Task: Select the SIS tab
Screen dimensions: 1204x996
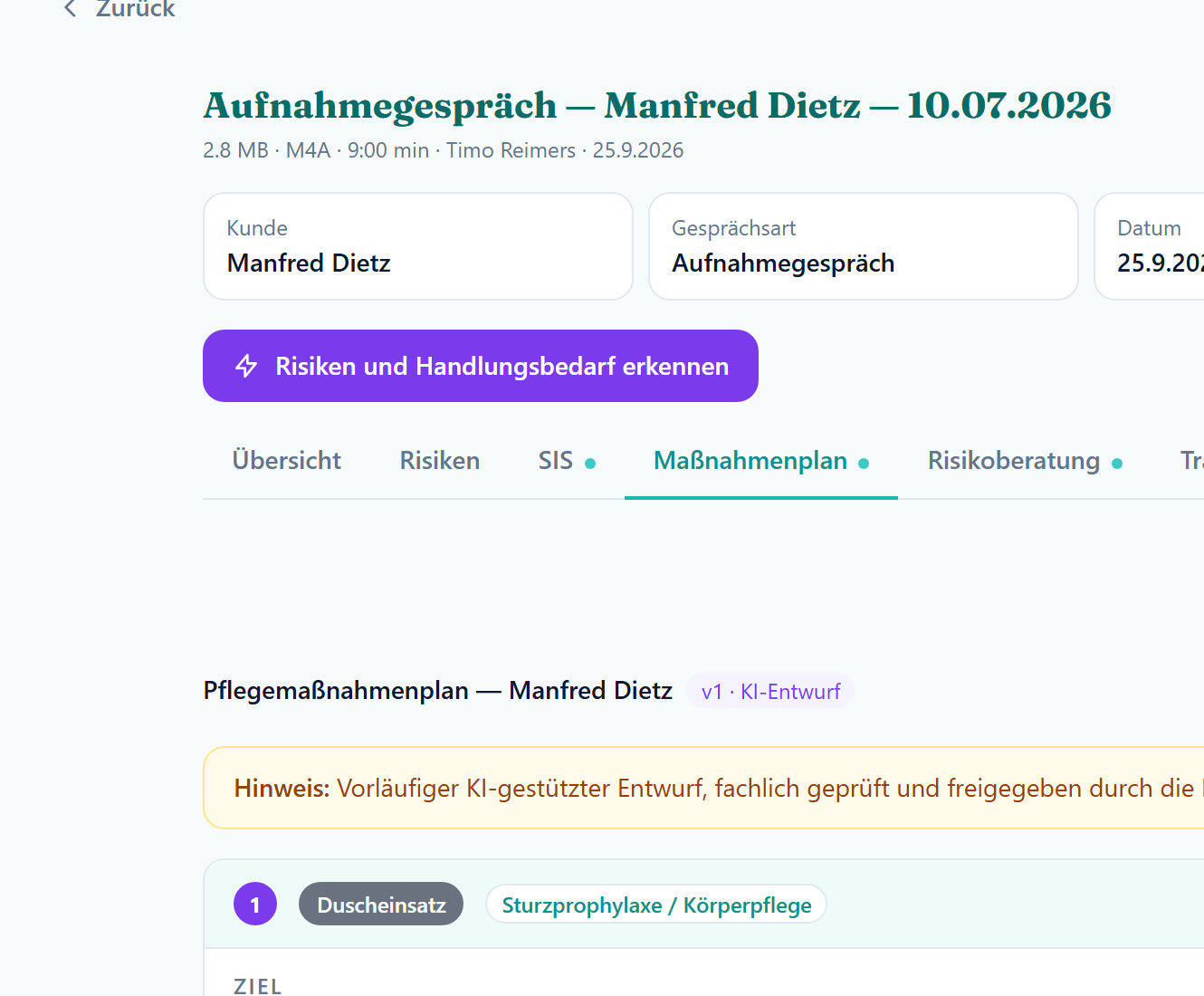Action: [567, 461]
